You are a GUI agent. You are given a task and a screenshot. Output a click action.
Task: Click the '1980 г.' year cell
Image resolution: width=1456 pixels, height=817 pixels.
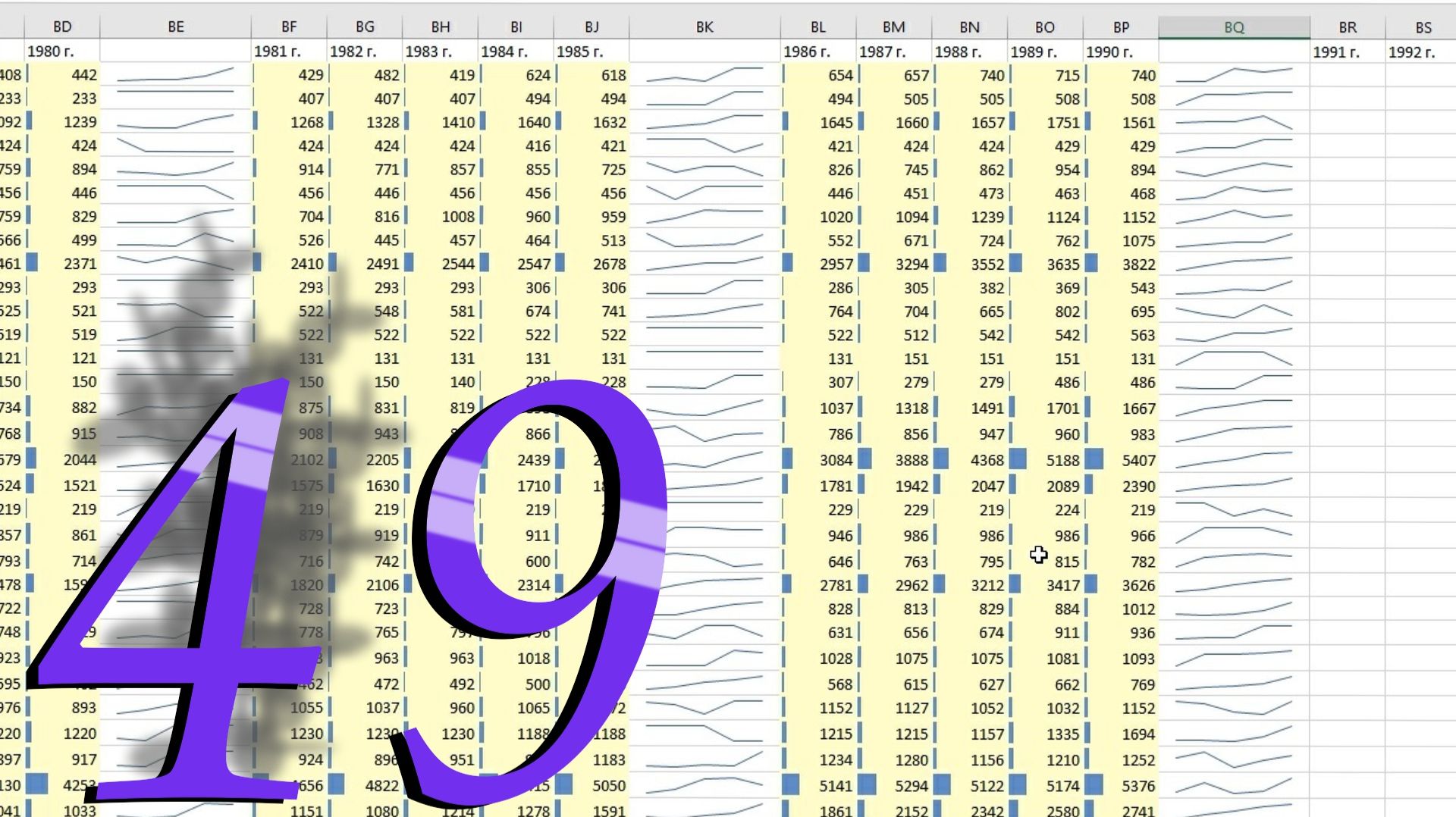tap(62, 52)
